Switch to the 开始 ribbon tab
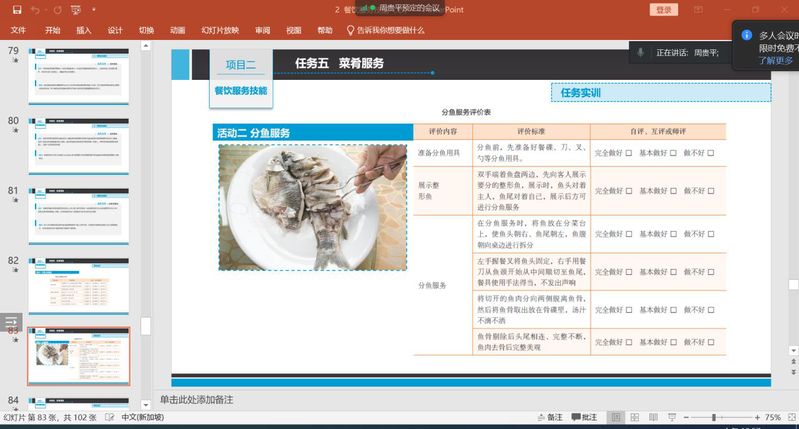The height and width of the screenshot is (429, 799). (x=52, y=30)
